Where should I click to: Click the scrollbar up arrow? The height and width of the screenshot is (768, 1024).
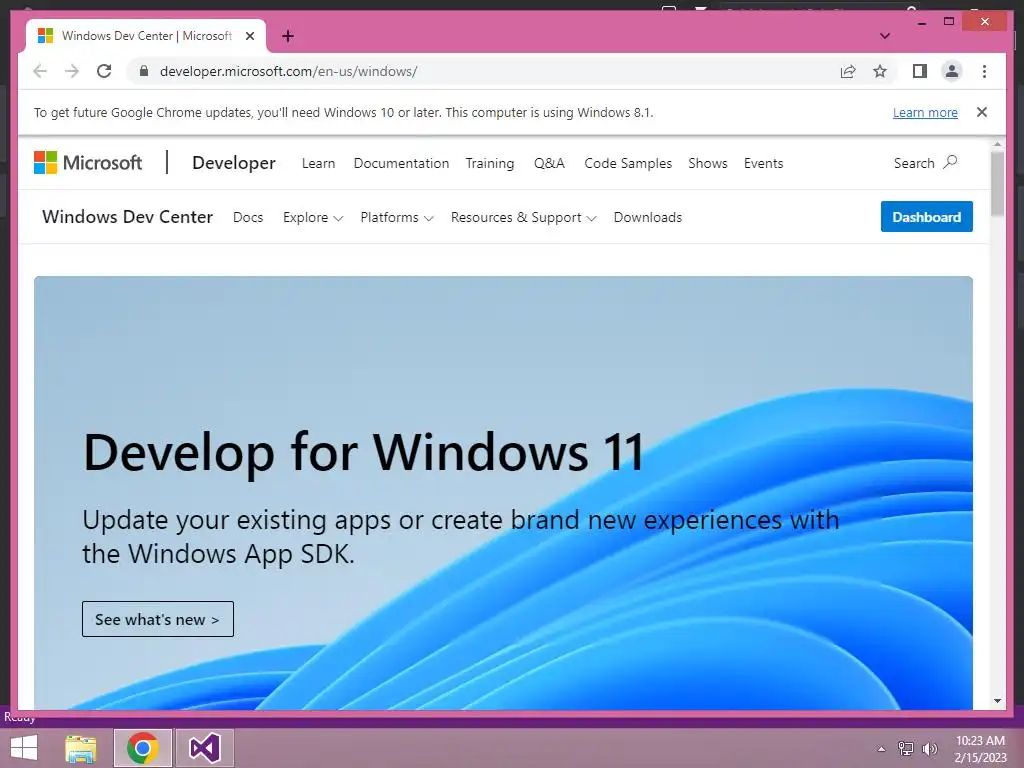[x=997, y=144]
